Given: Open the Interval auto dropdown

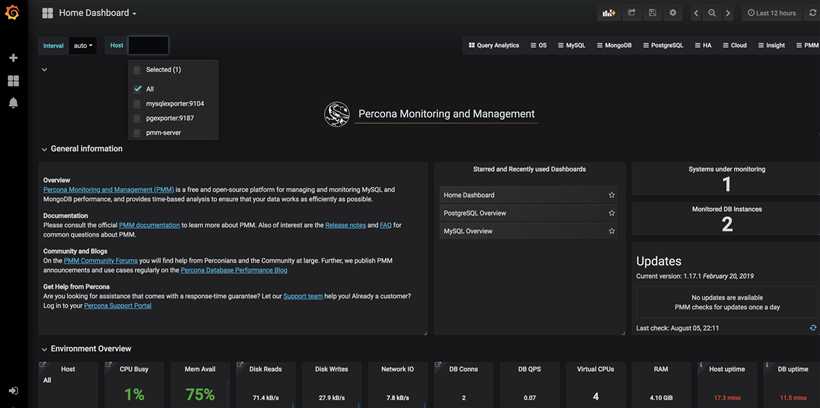Looking at the screenshot, I should click(x=83, y=46).
